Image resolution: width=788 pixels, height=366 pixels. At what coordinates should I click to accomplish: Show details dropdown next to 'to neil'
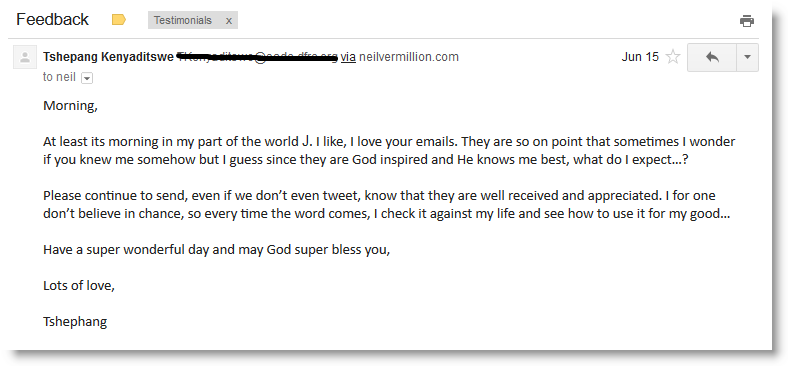87,78
